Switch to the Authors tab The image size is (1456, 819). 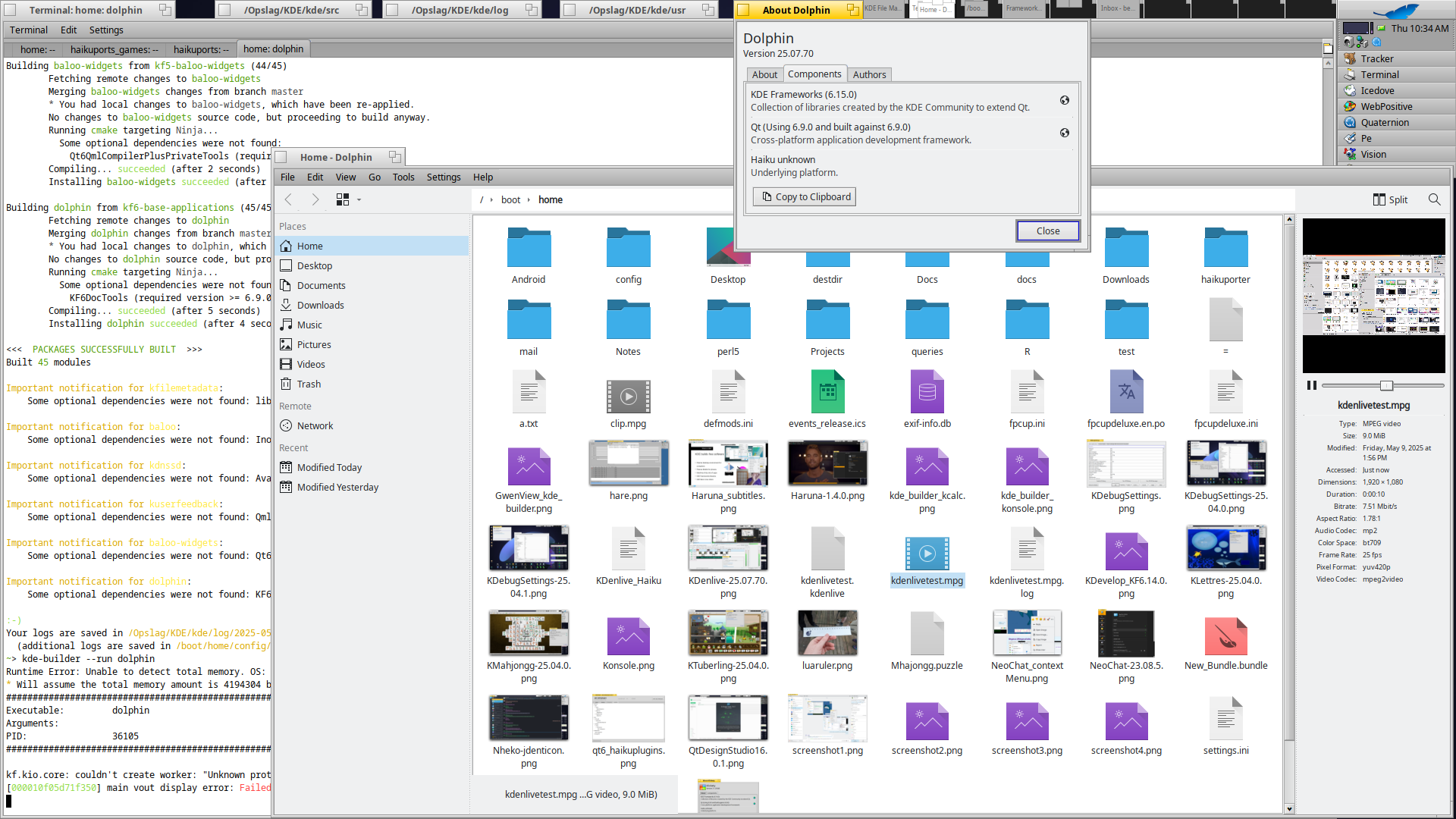pyautogui.click(x=869, y=74)
